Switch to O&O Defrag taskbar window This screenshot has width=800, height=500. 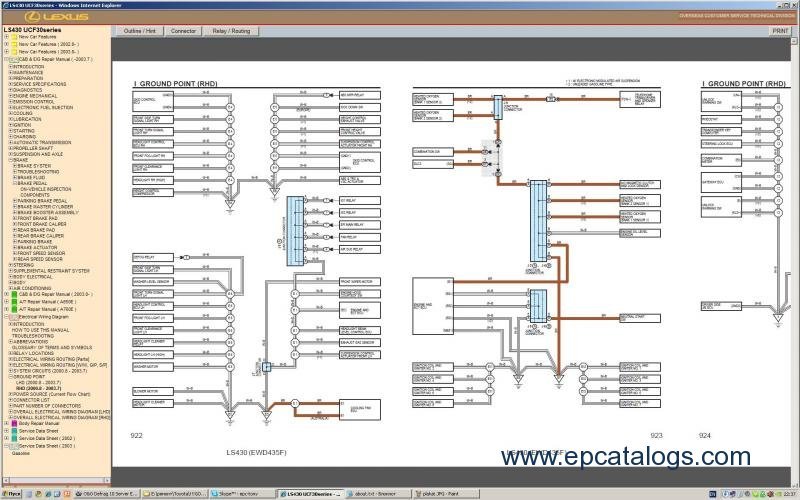(107, 494)
